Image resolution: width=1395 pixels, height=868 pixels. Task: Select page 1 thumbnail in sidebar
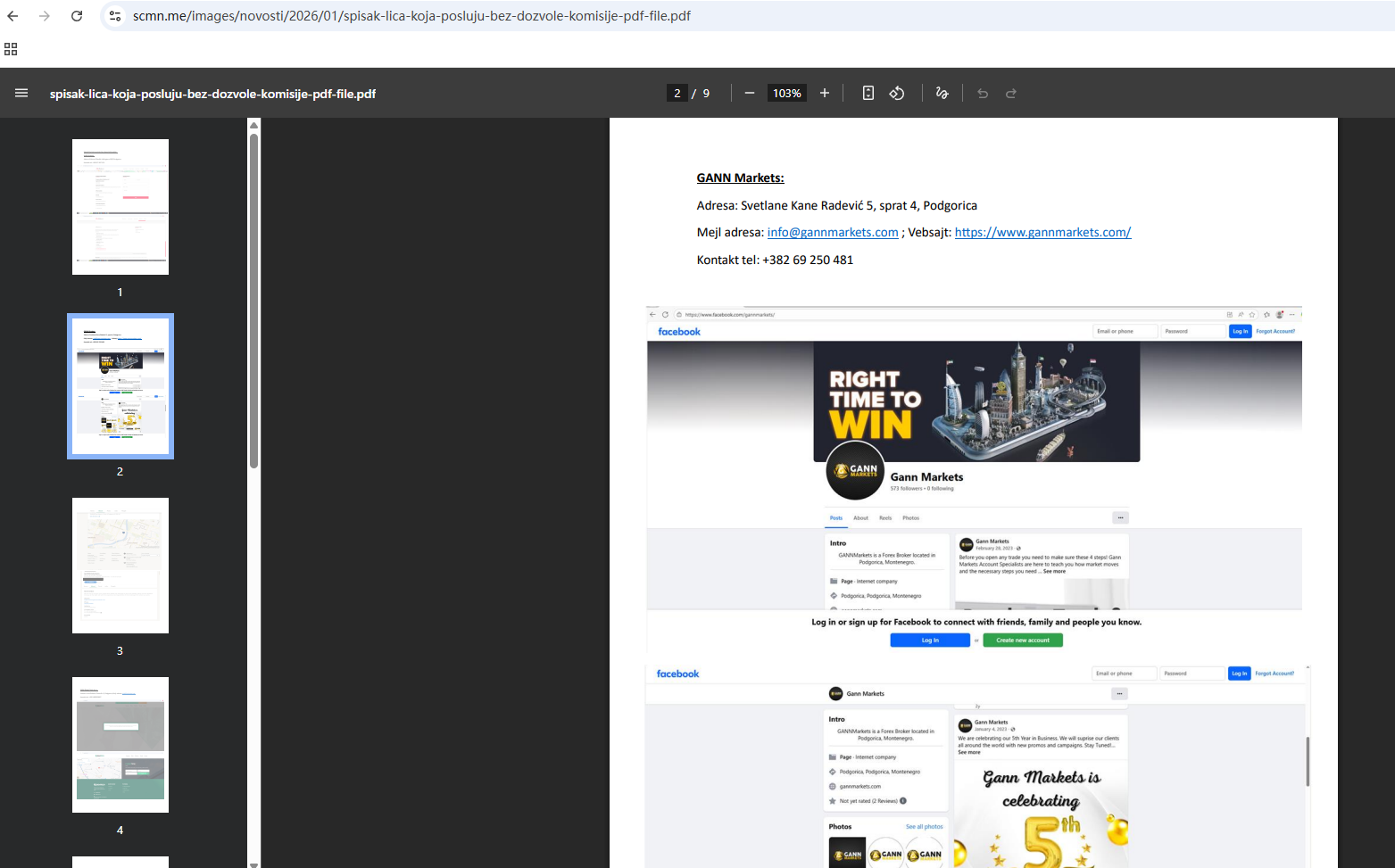coord(120,207)
